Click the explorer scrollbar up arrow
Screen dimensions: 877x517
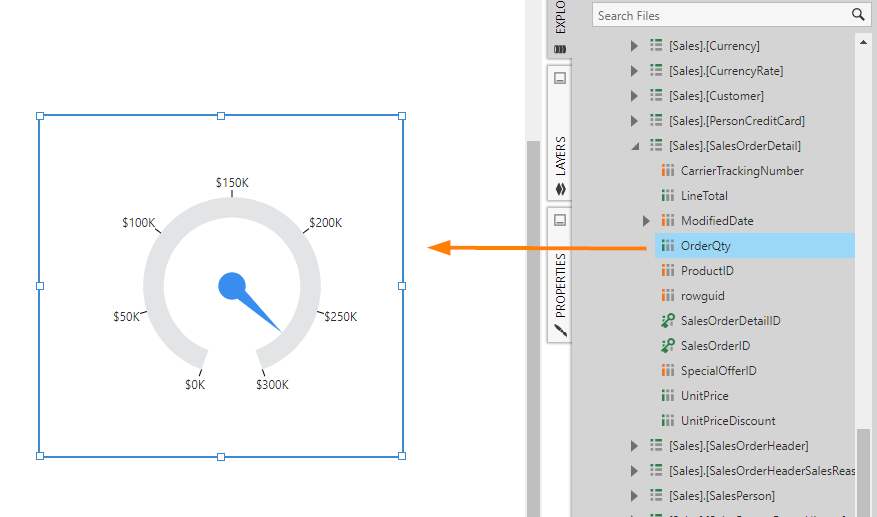864,41
